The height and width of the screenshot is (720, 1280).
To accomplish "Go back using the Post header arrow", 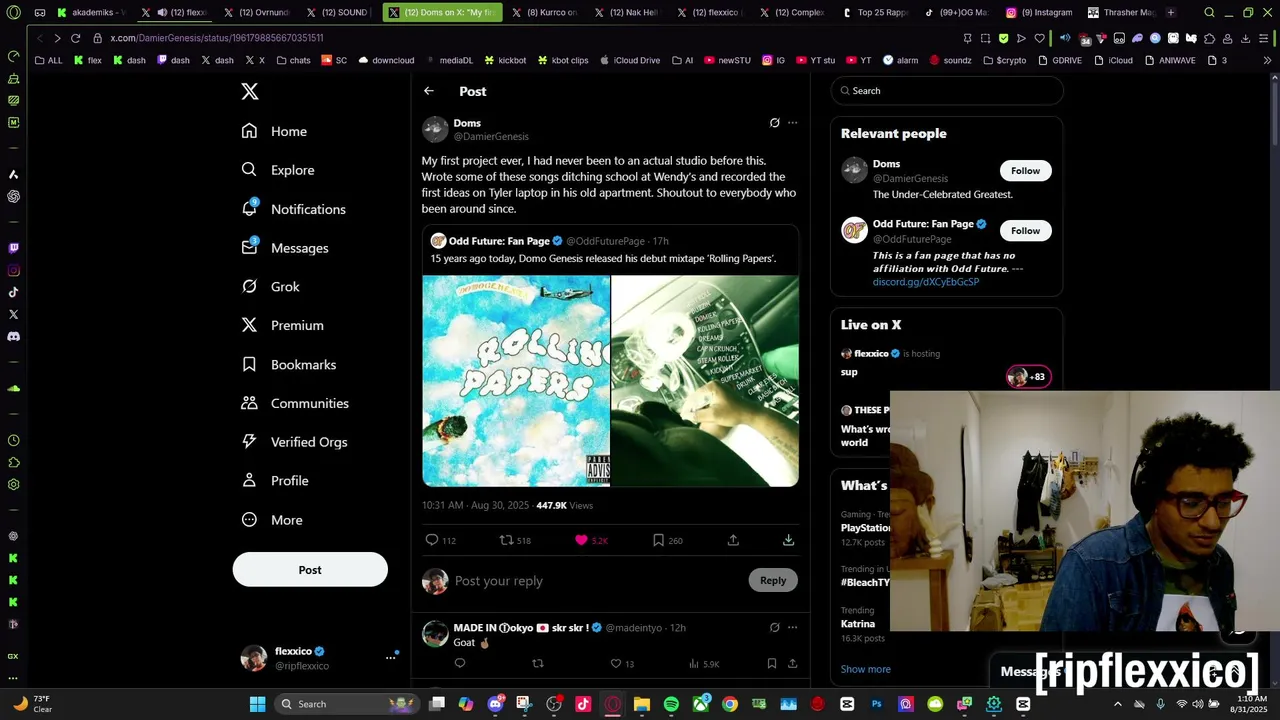I will (x=429, y=91).
